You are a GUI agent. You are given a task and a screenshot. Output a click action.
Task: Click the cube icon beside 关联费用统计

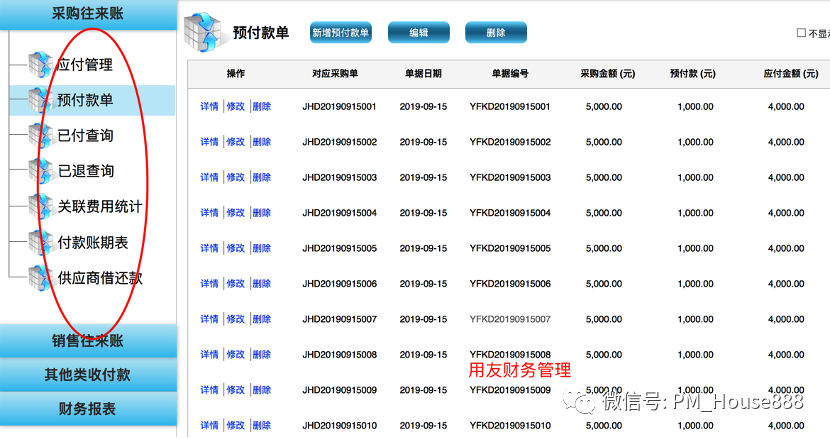point(40,206)
